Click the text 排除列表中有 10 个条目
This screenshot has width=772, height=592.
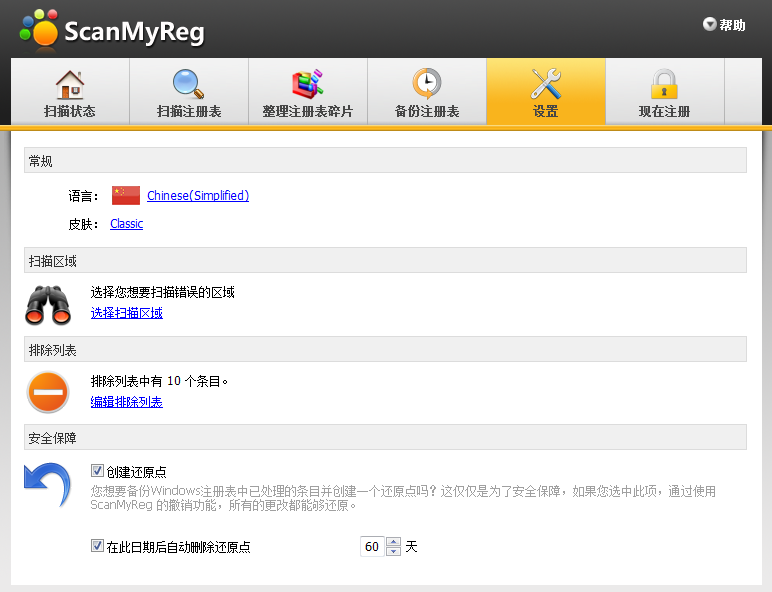(159, 381)
